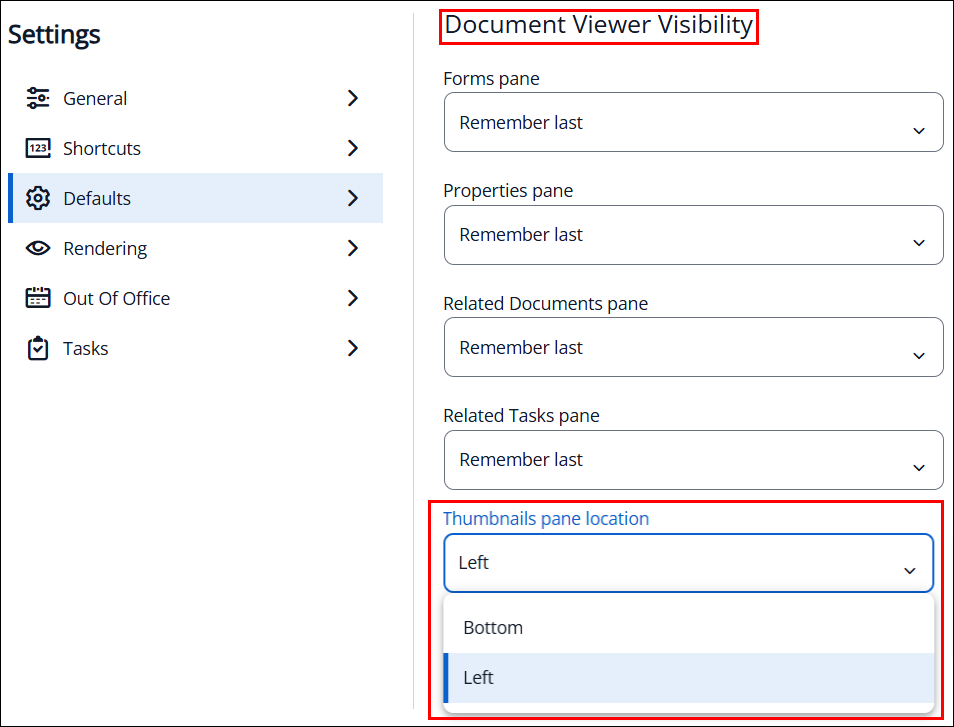Image resolution: width=954 pixels, height=727 pixels.
Task: Open the Forms pane dropdown
Action: (x=694, y=122)
